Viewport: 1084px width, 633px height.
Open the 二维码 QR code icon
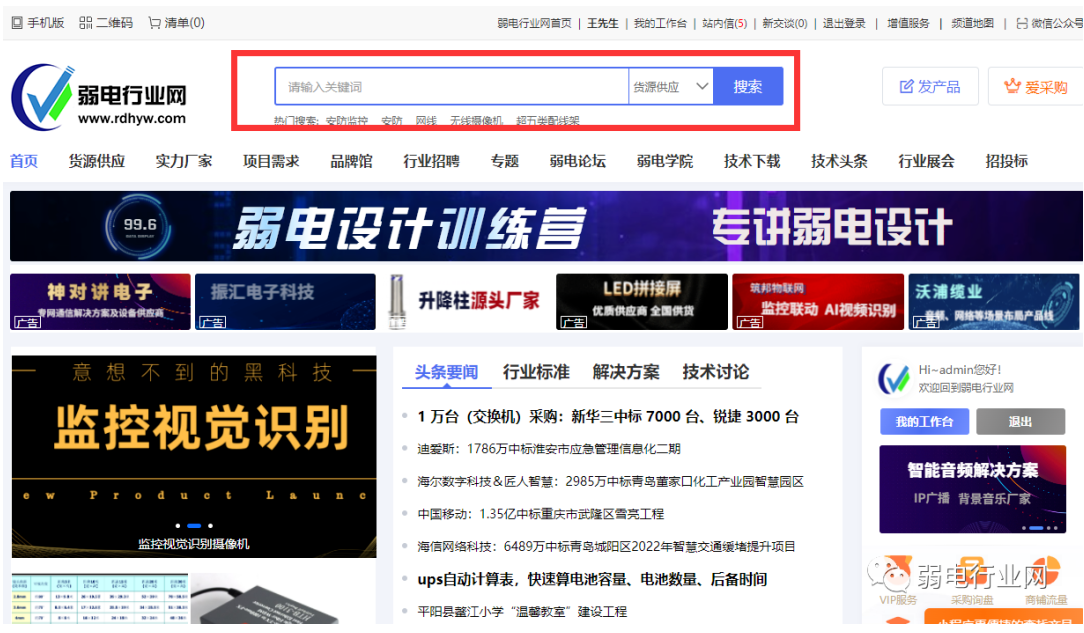point(86,23)
